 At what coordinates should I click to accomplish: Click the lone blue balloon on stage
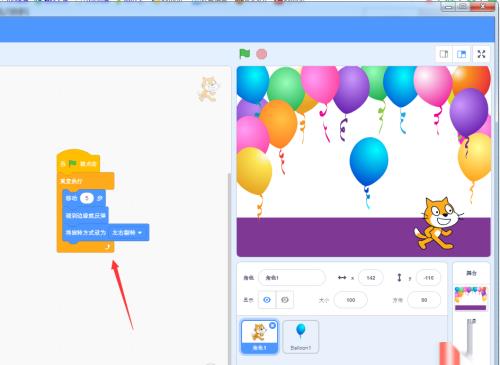pyautogui.click(x=369, y=161)
